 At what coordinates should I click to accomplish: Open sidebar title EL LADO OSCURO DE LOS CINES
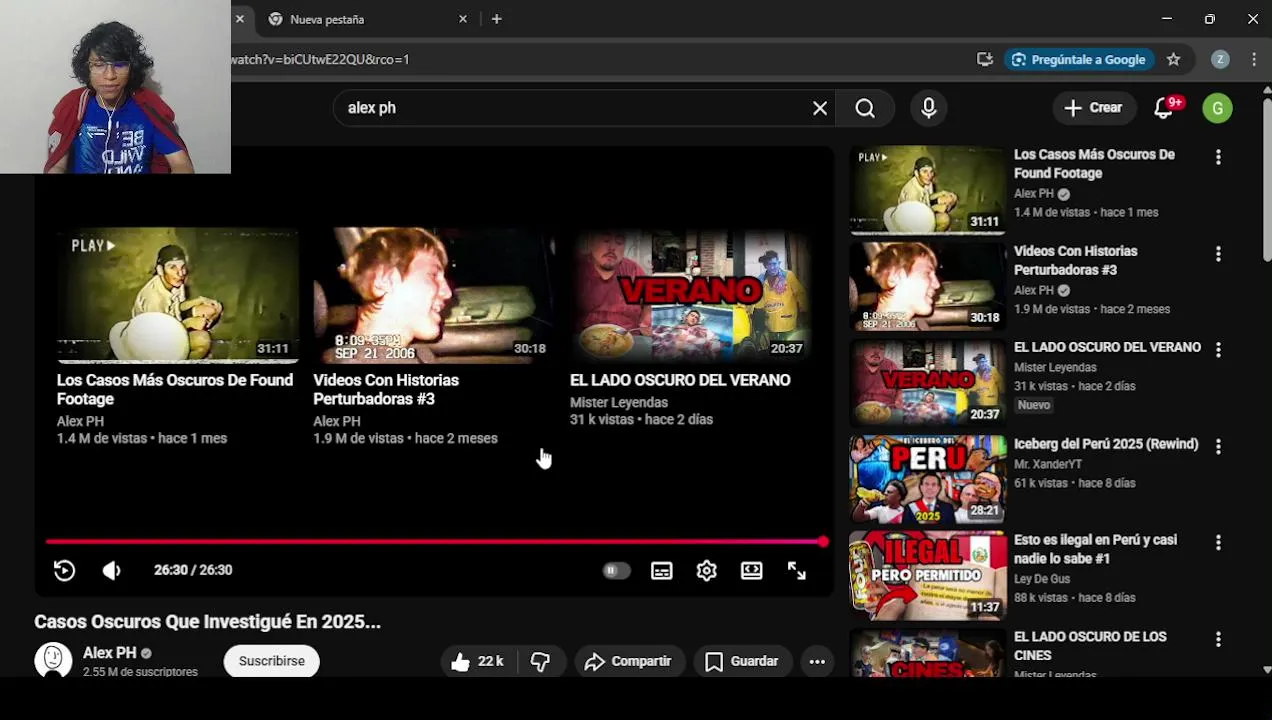tap(1090, 646)
